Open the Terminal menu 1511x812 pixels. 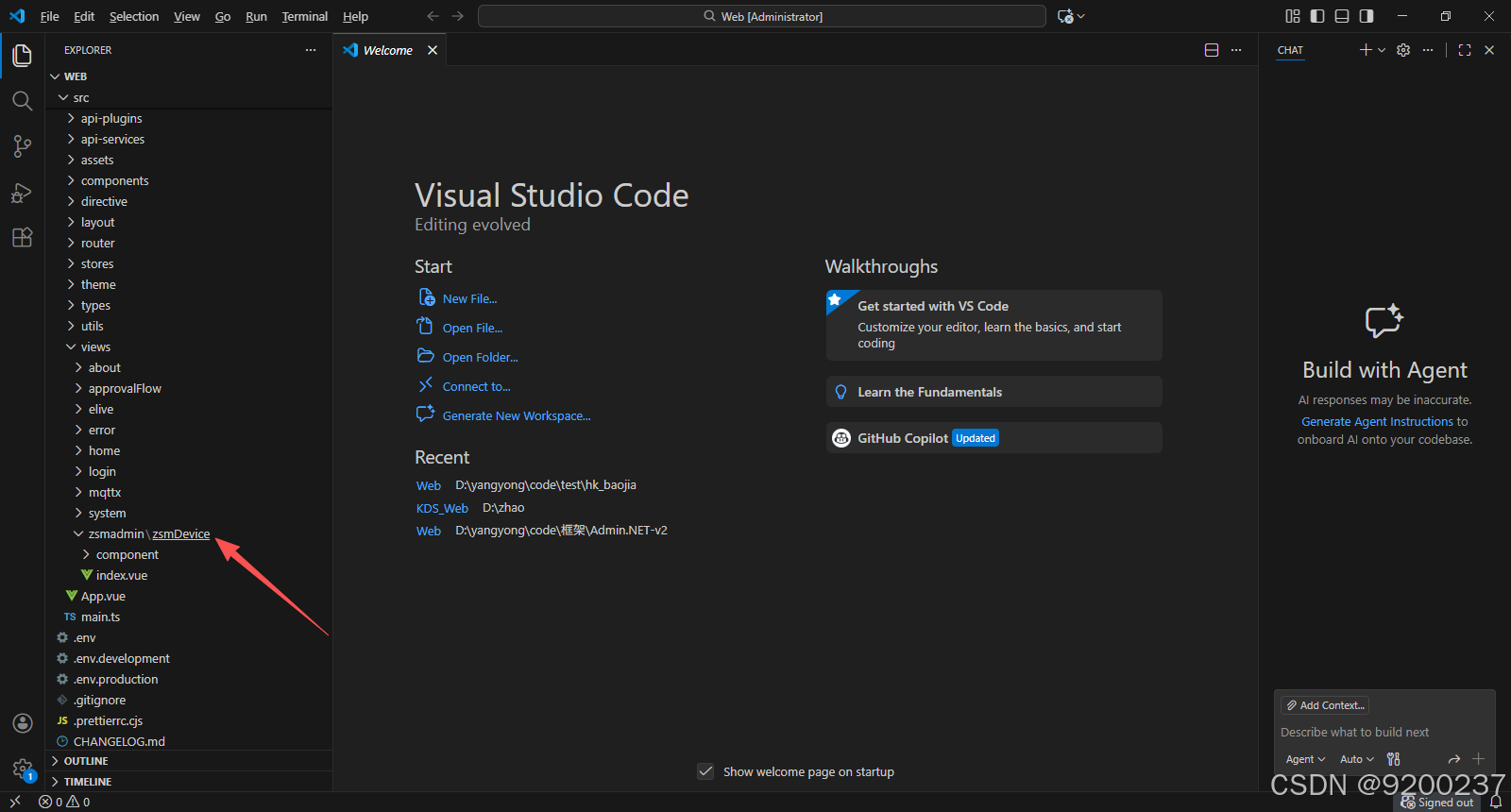pos(304,16)
